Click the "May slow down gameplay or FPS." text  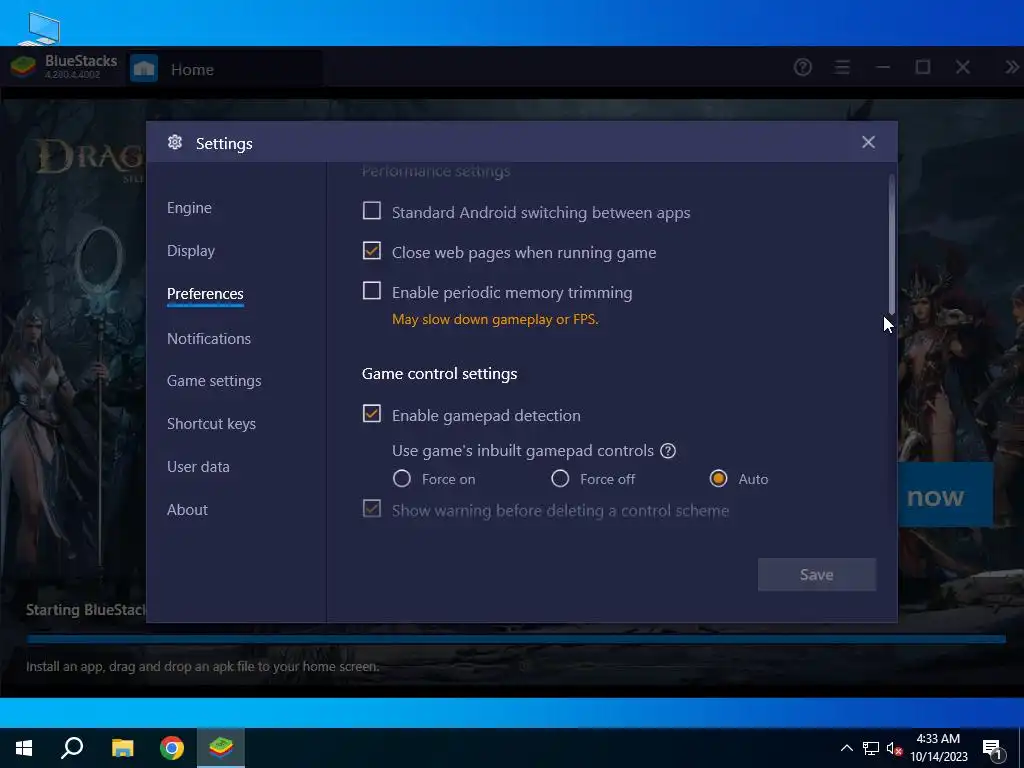point(495,319)
